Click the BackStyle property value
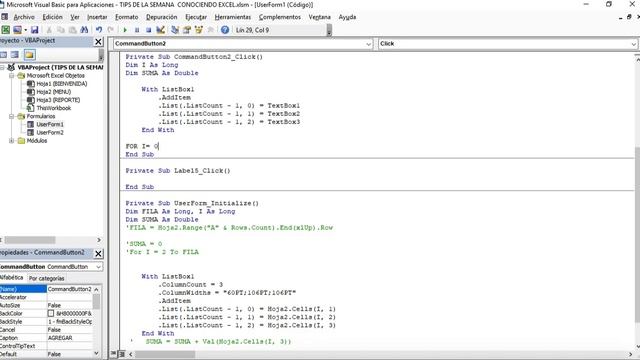 click(70, 322)
